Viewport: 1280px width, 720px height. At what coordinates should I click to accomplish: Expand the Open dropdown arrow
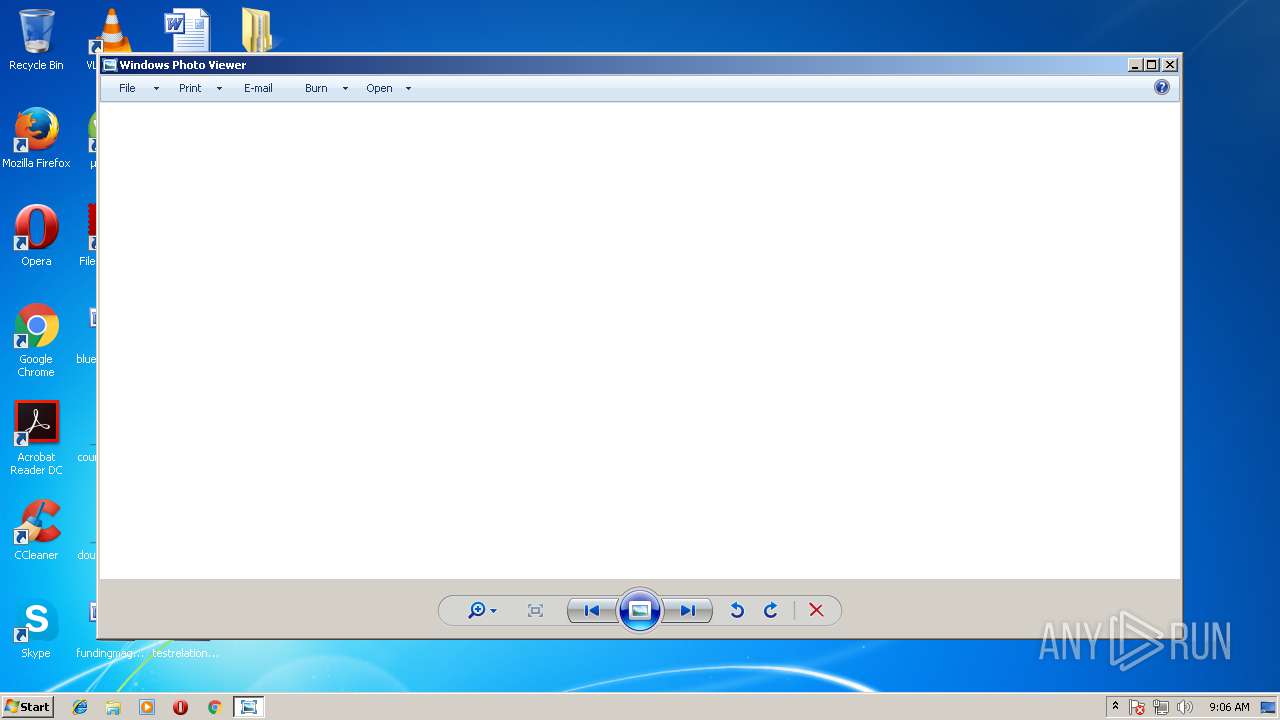(x=408, y=88)
